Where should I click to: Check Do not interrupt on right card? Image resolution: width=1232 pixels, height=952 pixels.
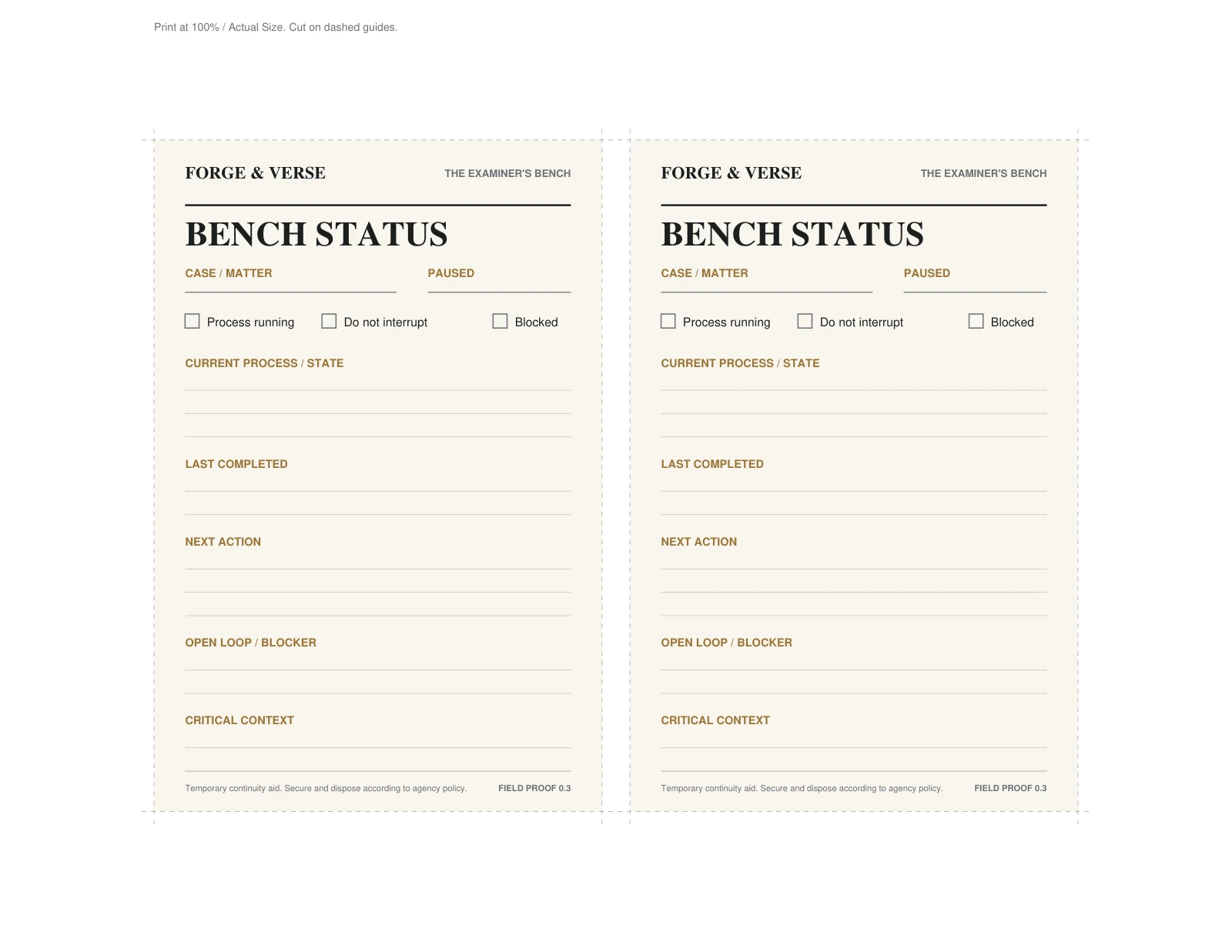click(805, 321)
